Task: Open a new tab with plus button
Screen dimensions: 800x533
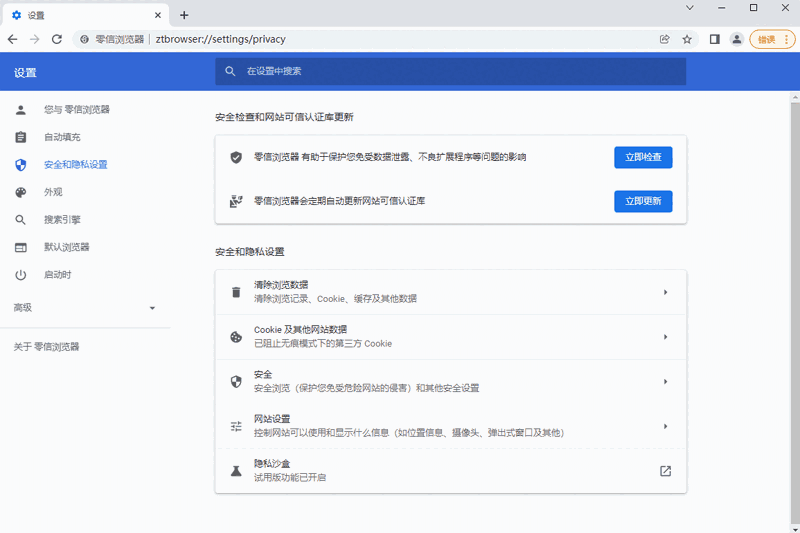Action: pos(184,15)
